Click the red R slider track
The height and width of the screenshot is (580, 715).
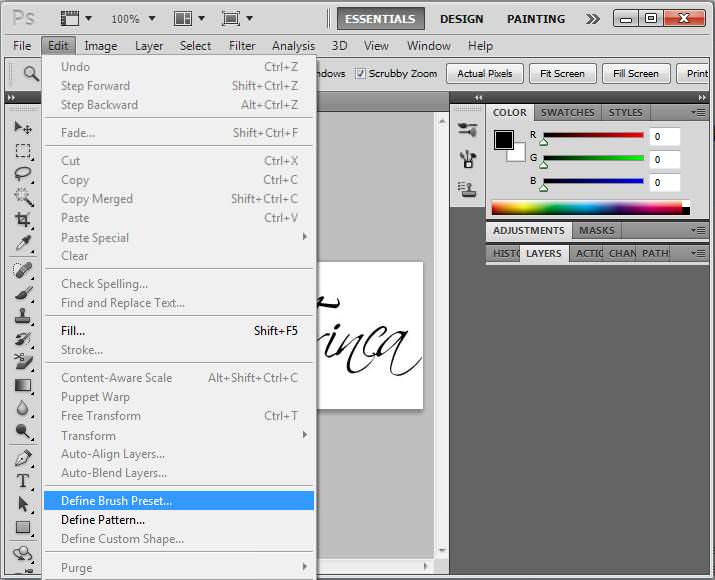click(593, 135)
